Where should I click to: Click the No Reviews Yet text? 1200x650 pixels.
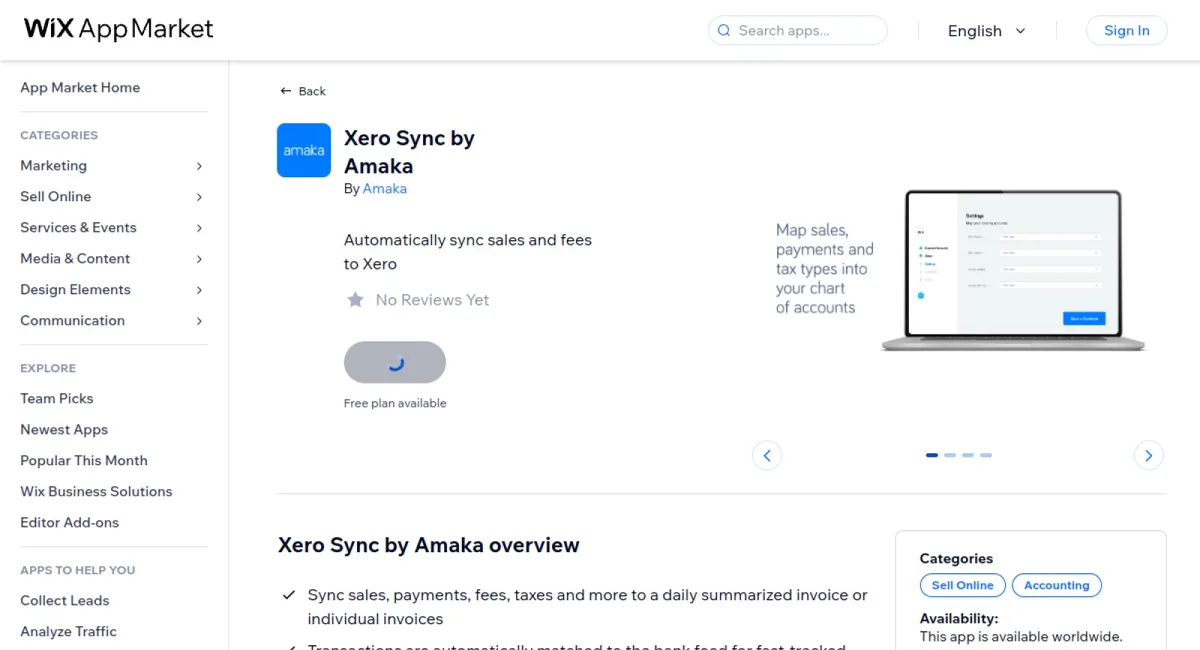point(432,300)
